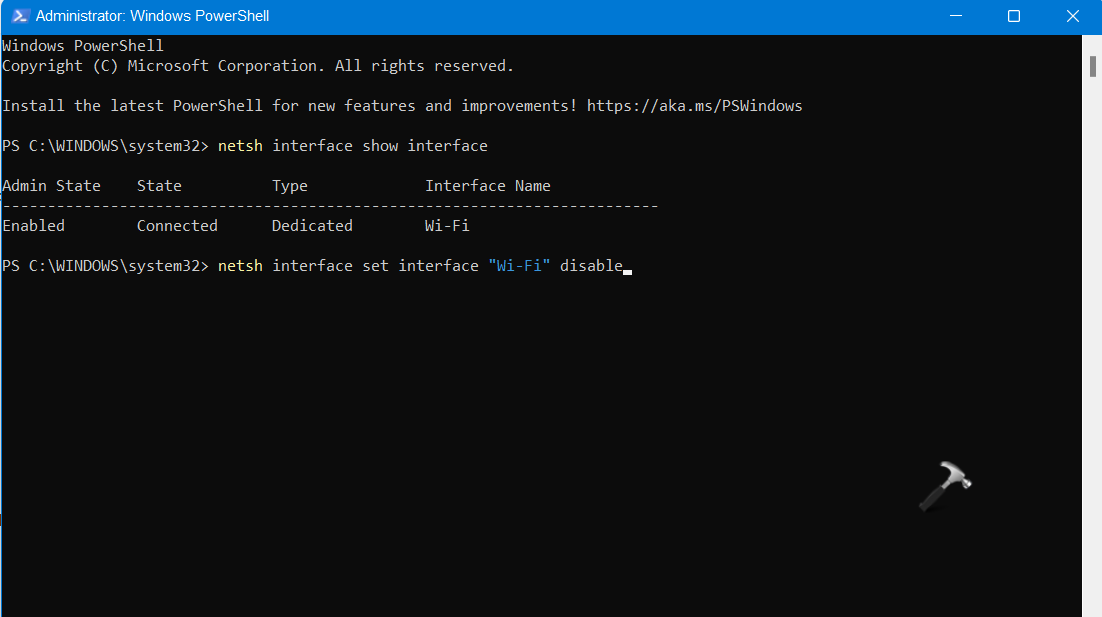This screenshot has width=1102, height=617.
Task: Click the quoted "Wi-Fi" in the set command
Action: point(519,266)
